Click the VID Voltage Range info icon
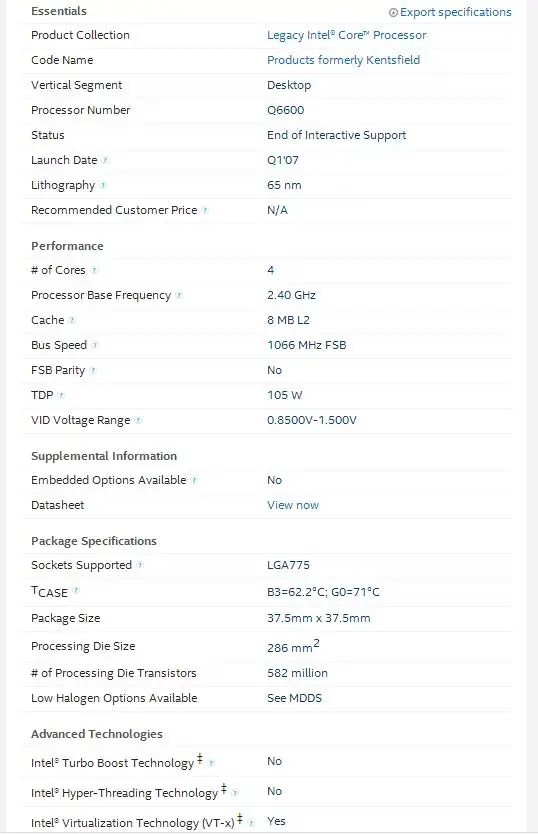 click(138, 420)
